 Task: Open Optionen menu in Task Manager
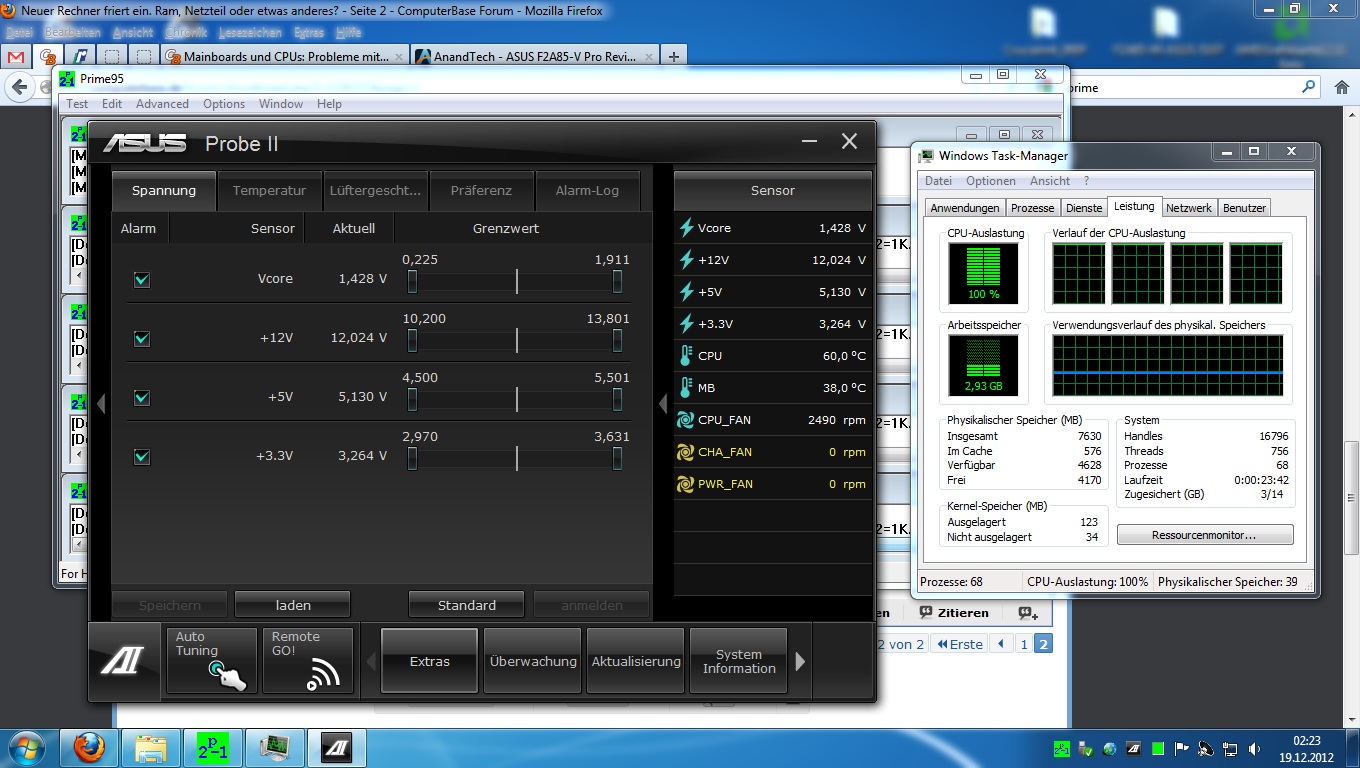click(990, 181)
